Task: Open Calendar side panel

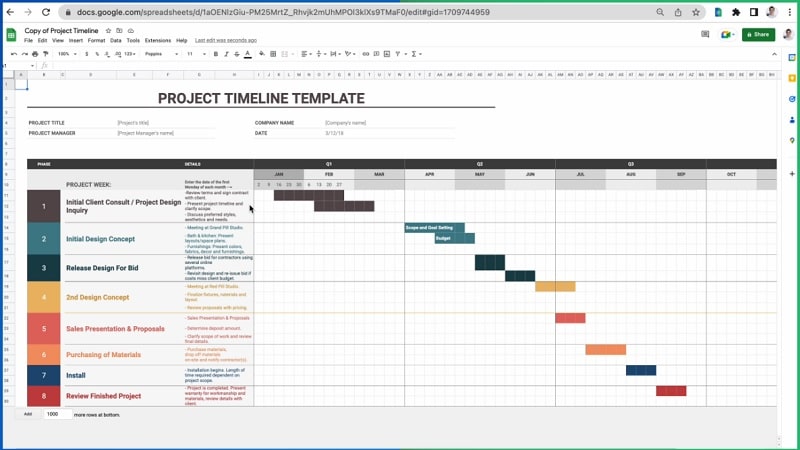Action: [x=792, y=58]
